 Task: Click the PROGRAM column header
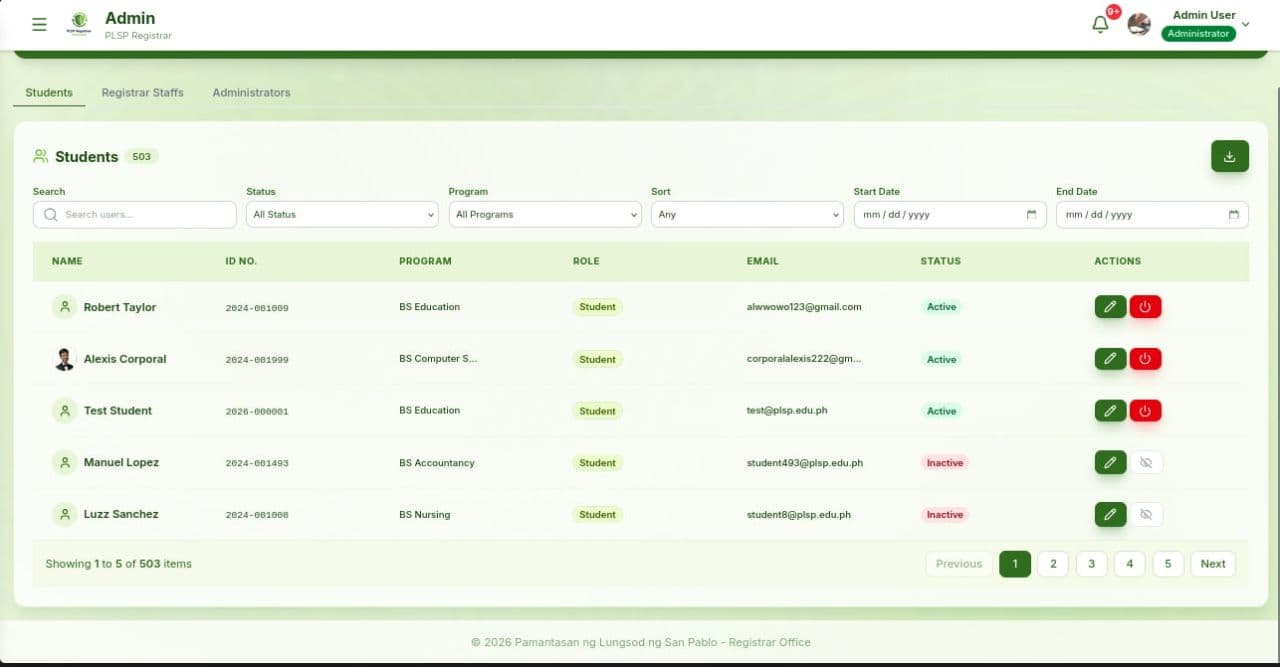coord(425,261)
